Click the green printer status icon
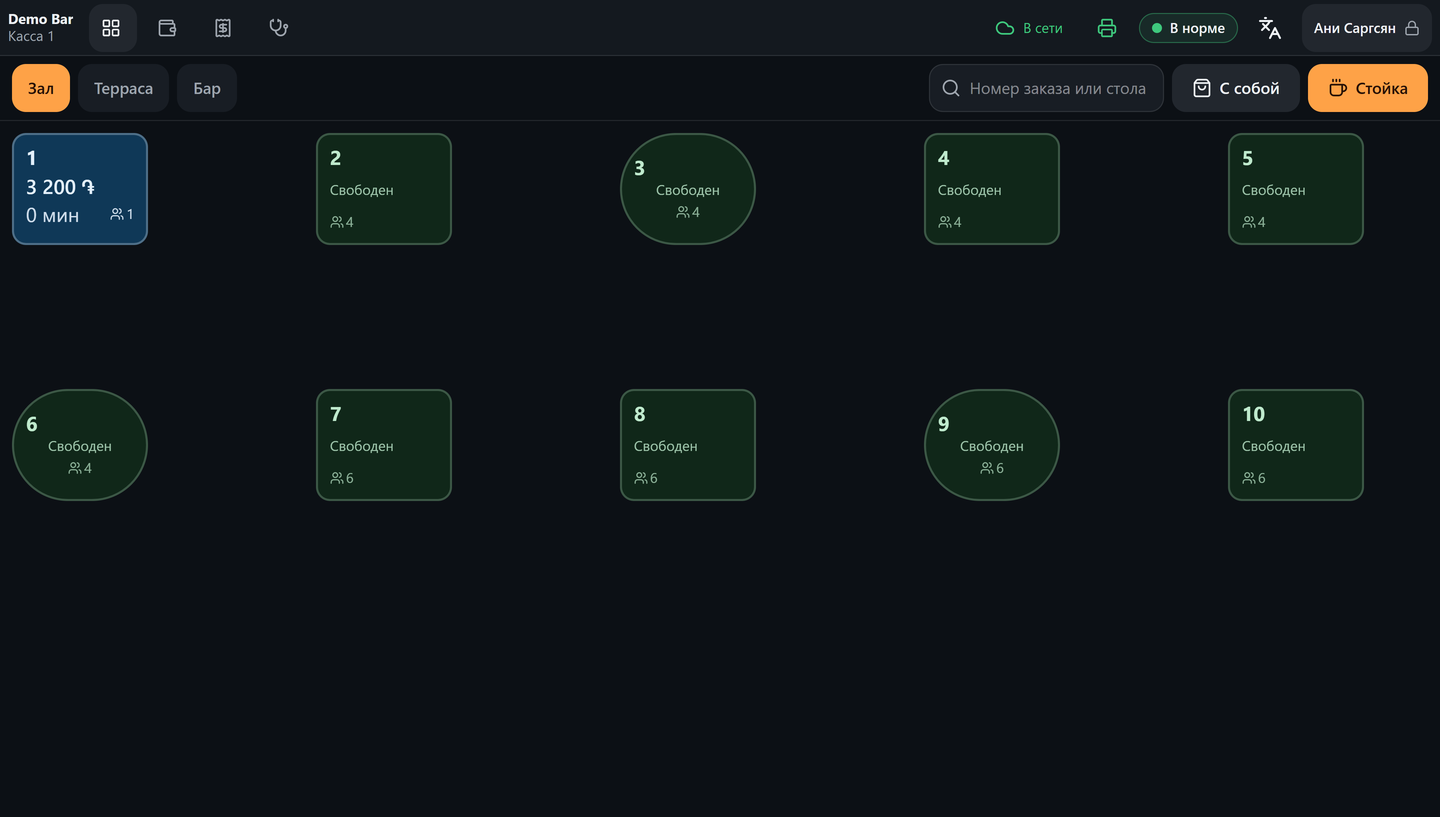This screenshot has height=817, width=1440. pyautogui.click(x=1106, y=28)
